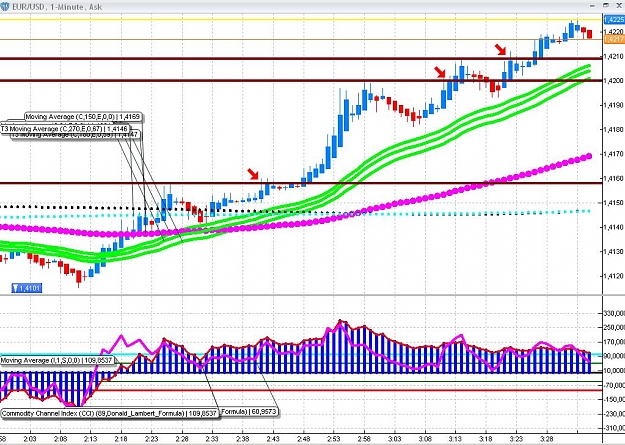This screenshot has height=445, width=625.
Task: Select the blue 1,4225 price tag
Action: coord(614,19)
